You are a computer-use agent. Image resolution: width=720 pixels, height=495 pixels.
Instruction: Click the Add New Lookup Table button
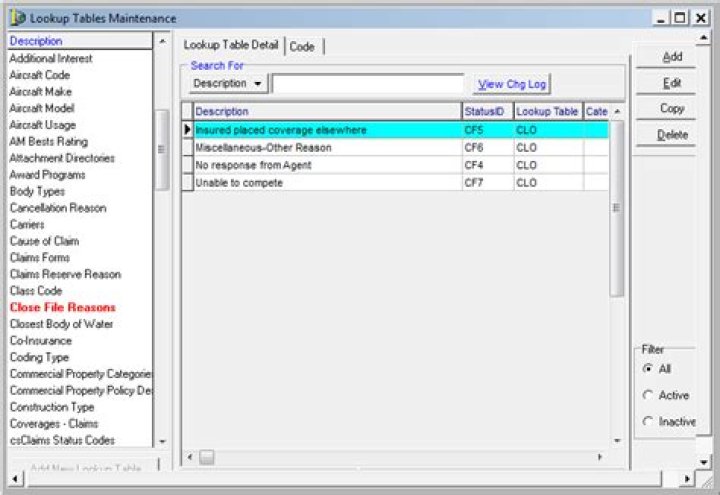pos(84,467)
